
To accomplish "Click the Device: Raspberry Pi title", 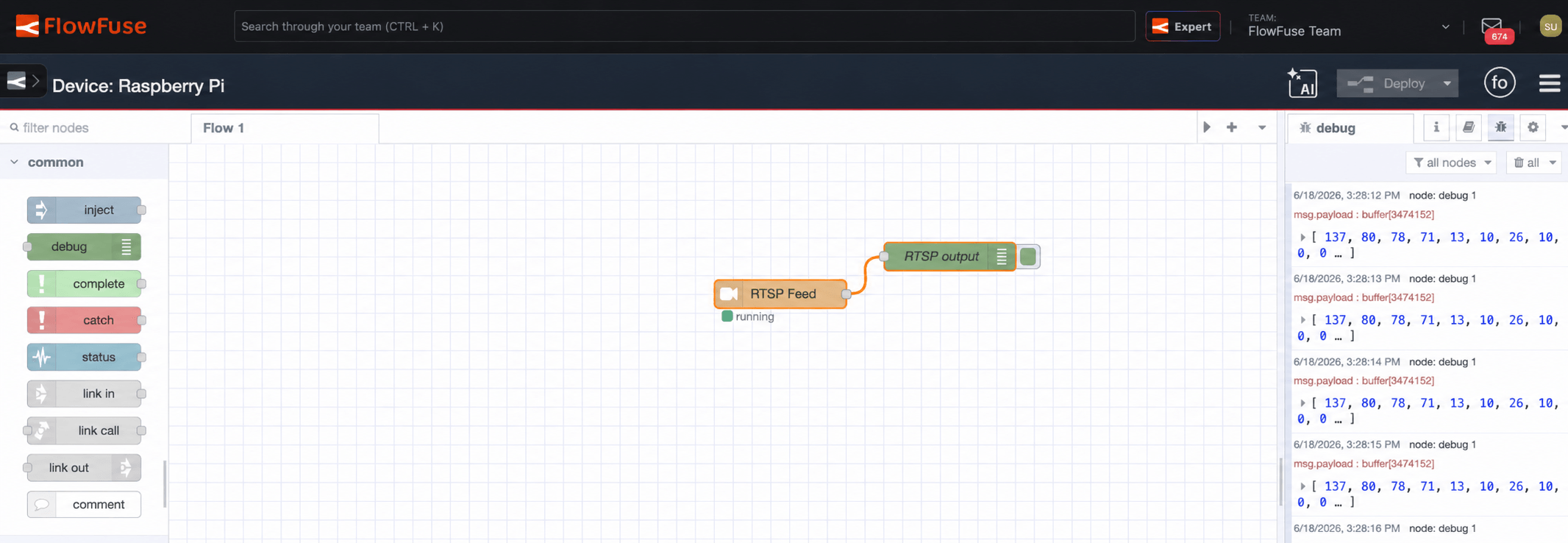I will coord(138,85).
